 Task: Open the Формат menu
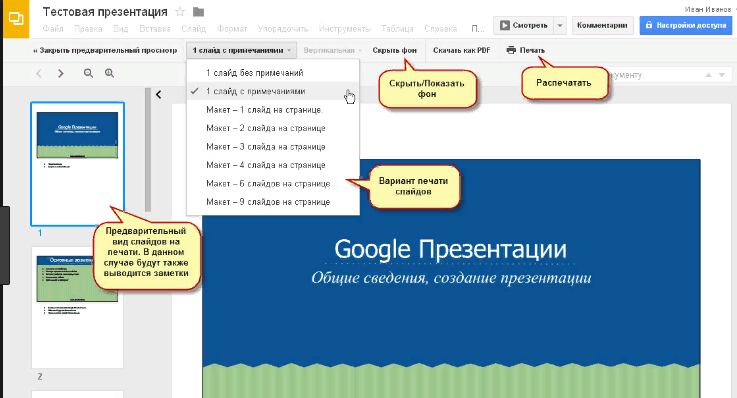[232, 29]
